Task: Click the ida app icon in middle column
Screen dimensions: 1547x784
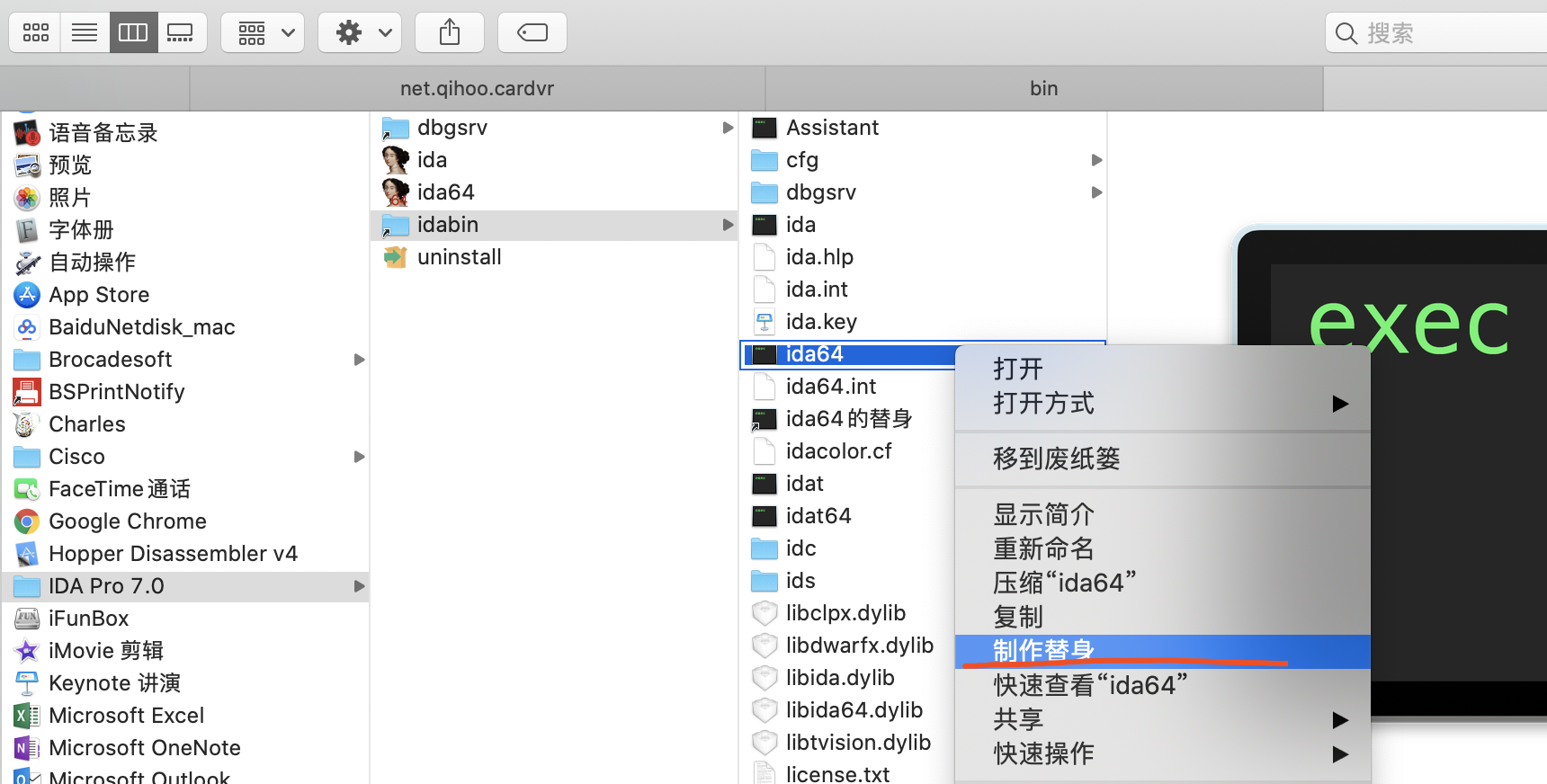Action: 396,160
